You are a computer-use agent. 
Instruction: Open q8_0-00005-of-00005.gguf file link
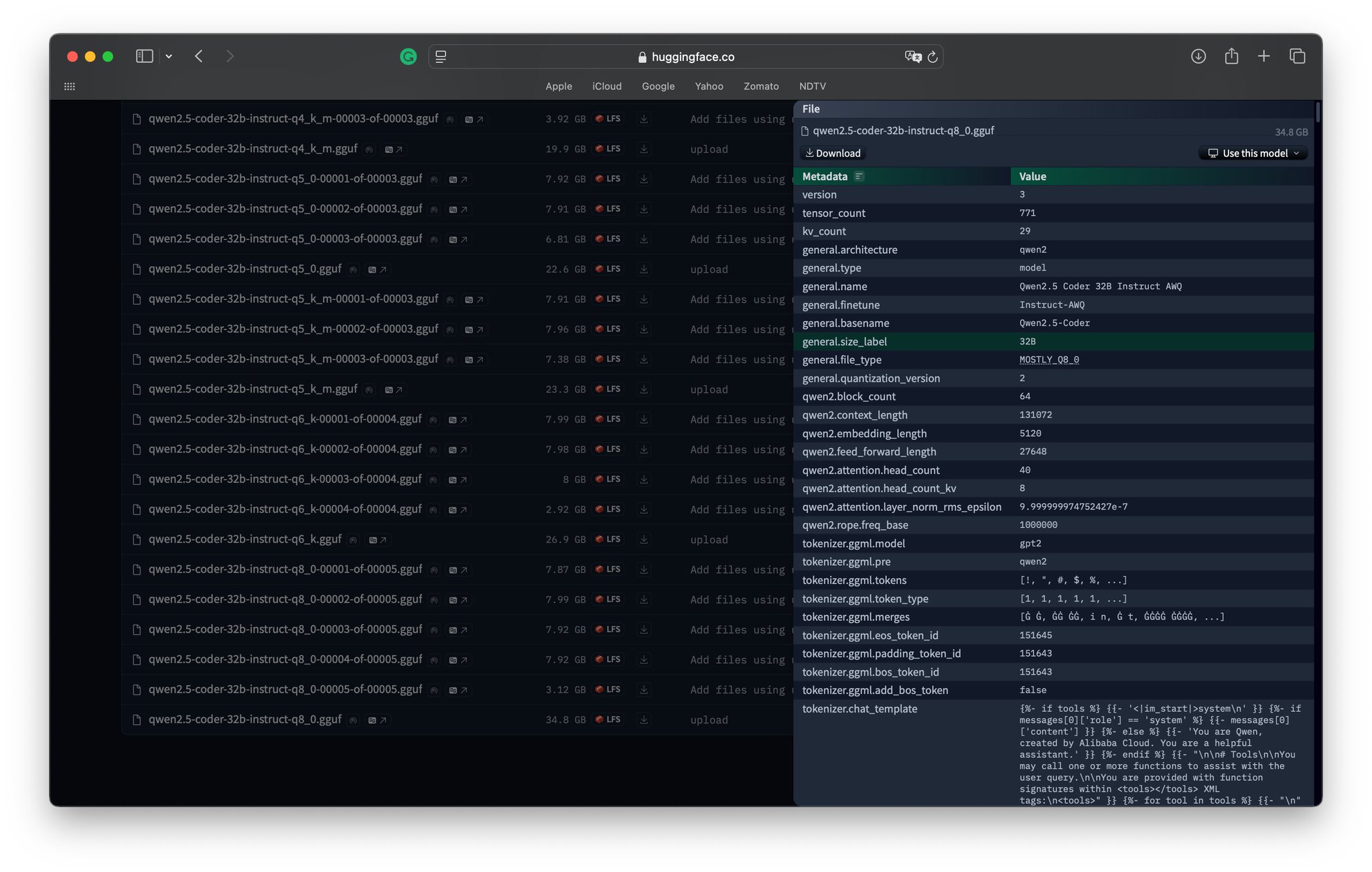285,689
